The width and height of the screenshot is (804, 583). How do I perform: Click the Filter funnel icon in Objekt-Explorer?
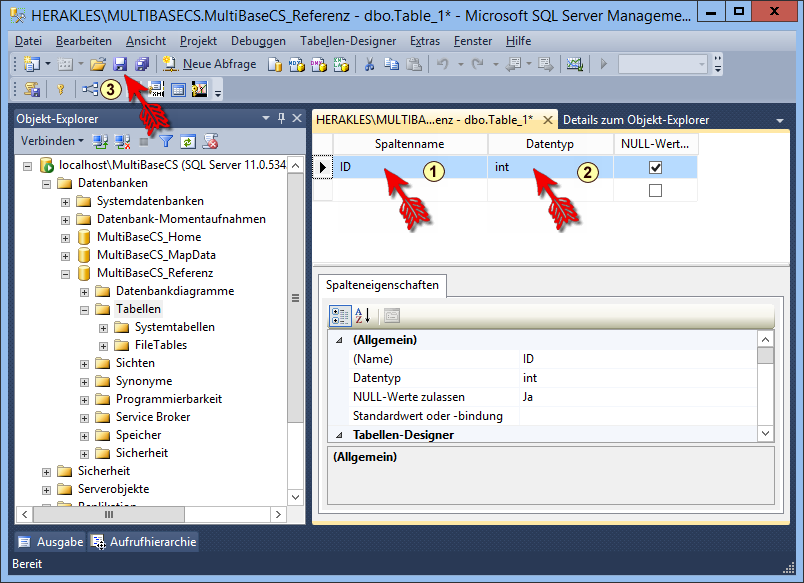click(x=167, y=142)
